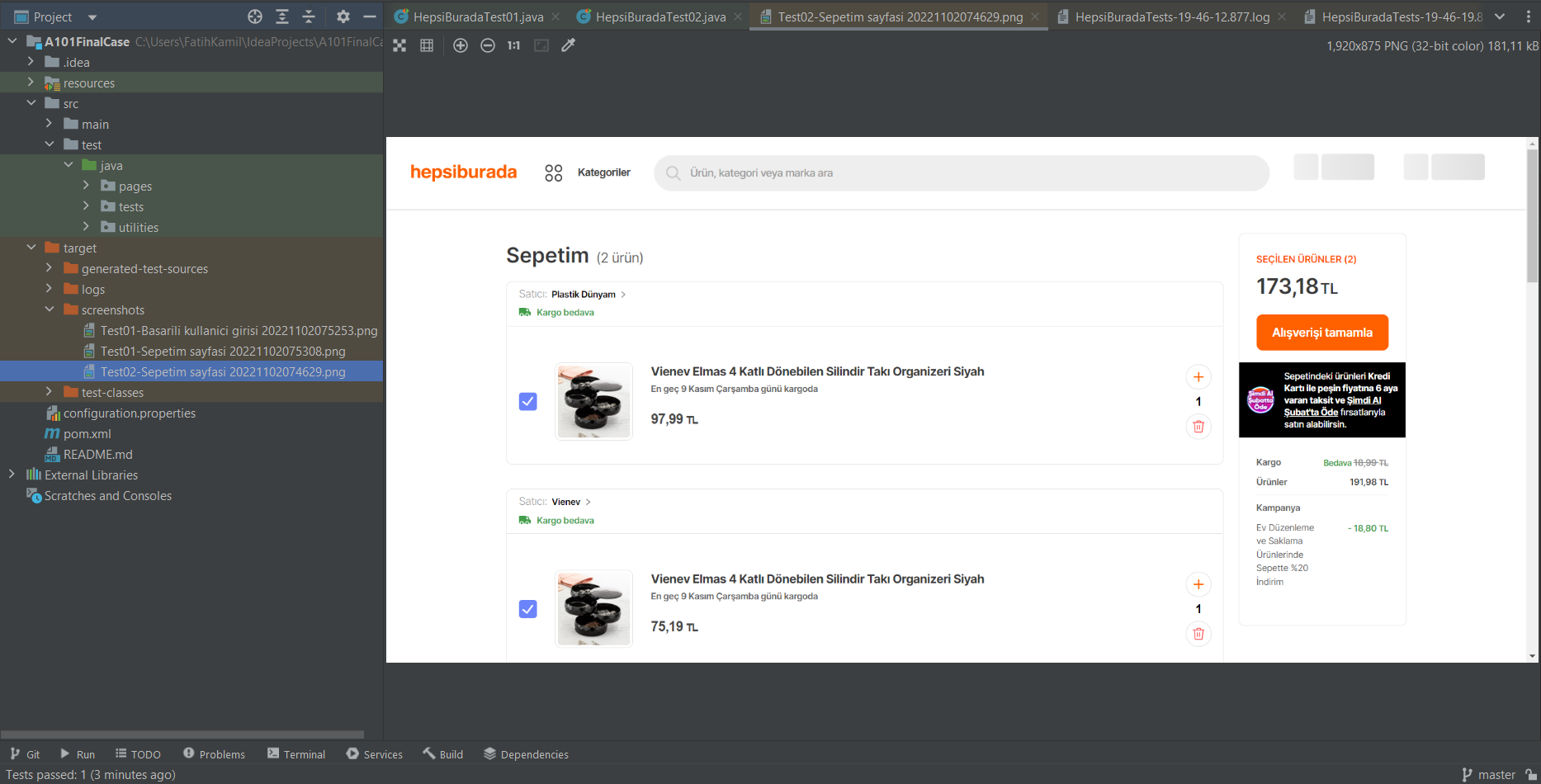Click Fit Zoom to Window icon

point(541,46)
